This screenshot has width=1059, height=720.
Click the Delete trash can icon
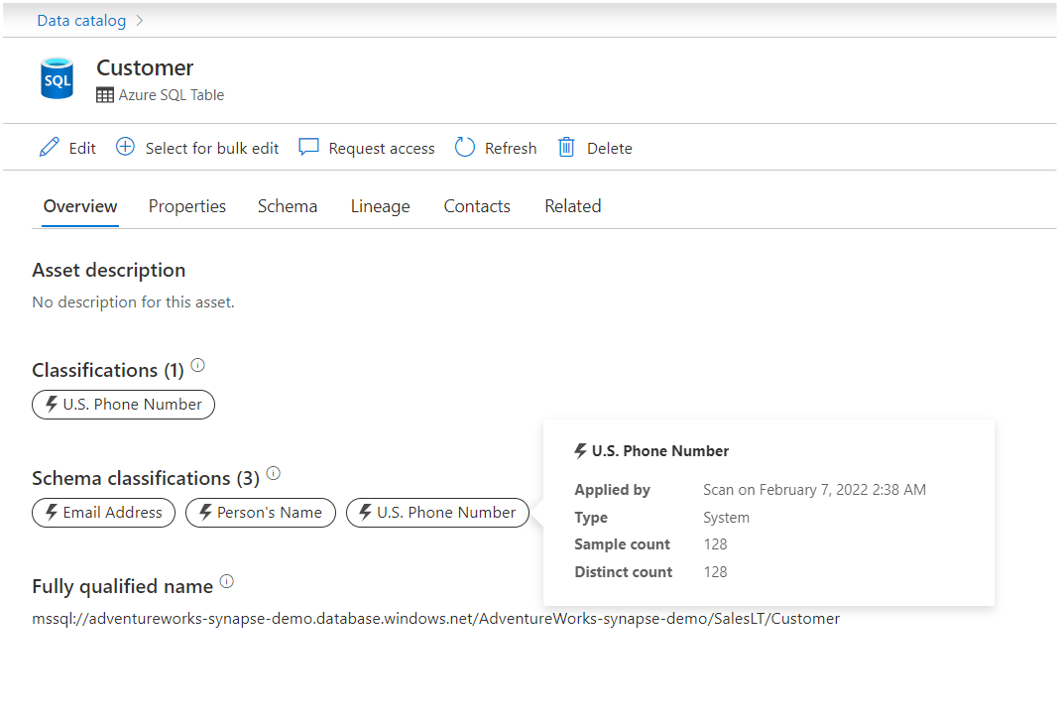[x=566, y=147]
